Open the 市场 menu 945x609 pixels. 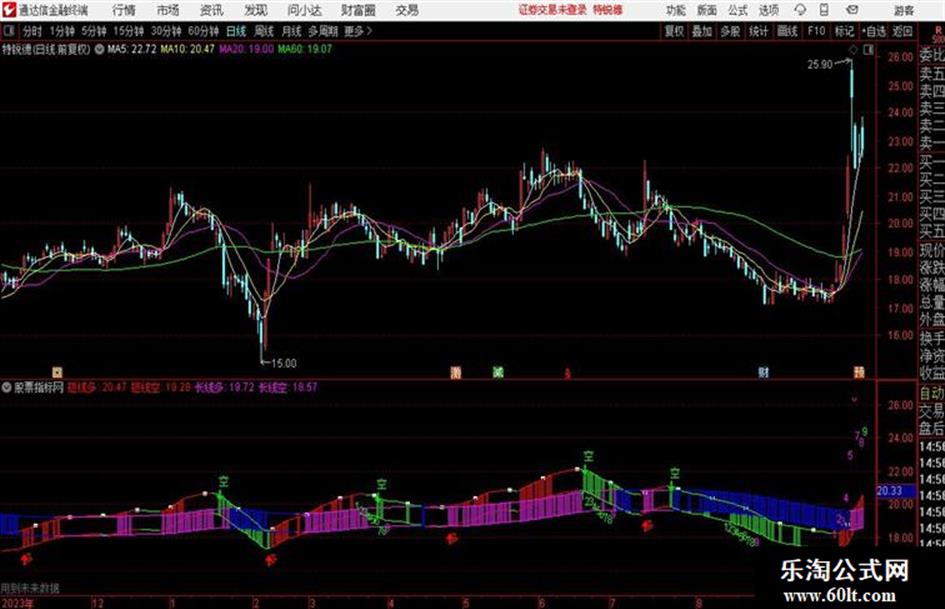[x=168, y=10]
